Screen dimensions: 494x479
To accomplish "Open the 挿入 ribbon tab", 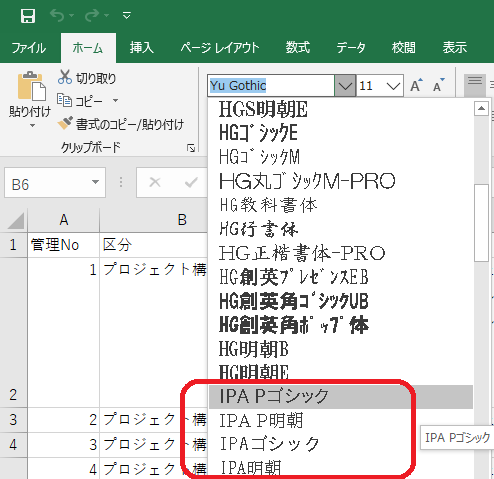I will pos(142,48).
